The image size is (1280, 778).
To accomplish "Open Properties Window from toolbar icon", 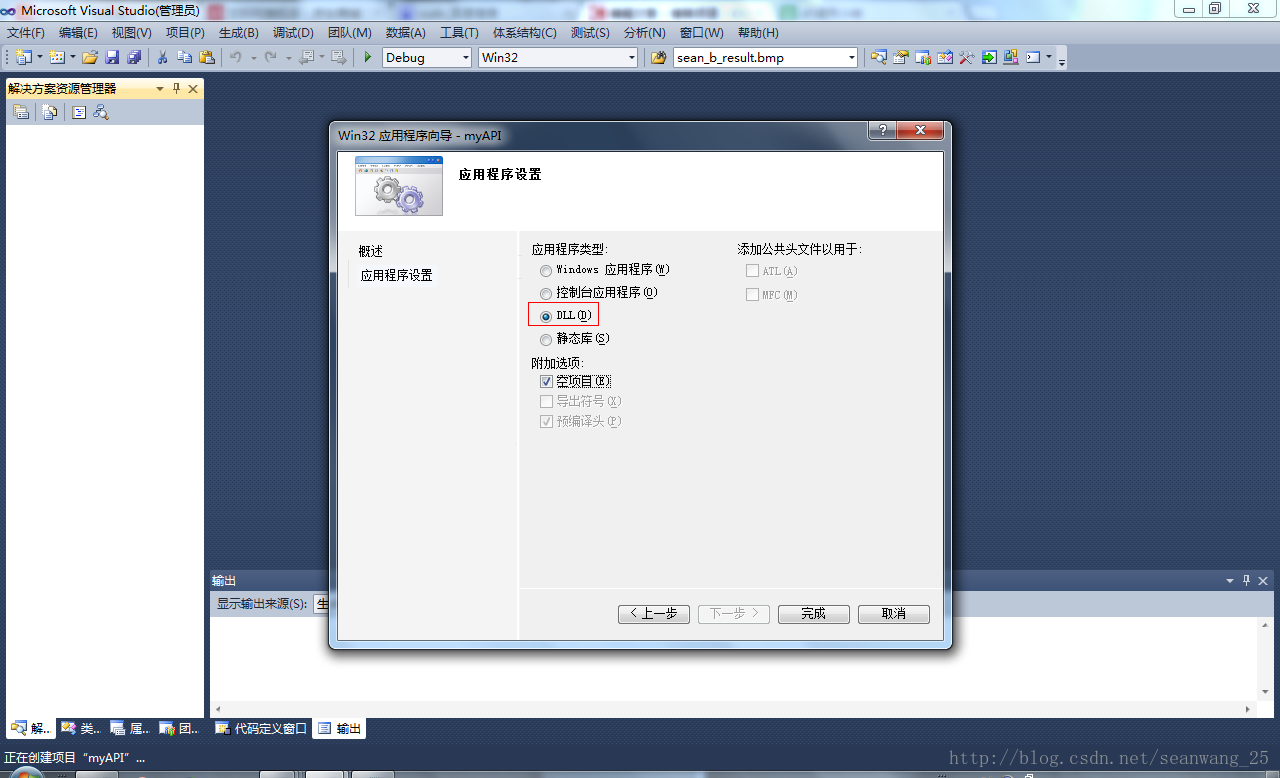I will (901, 57).
